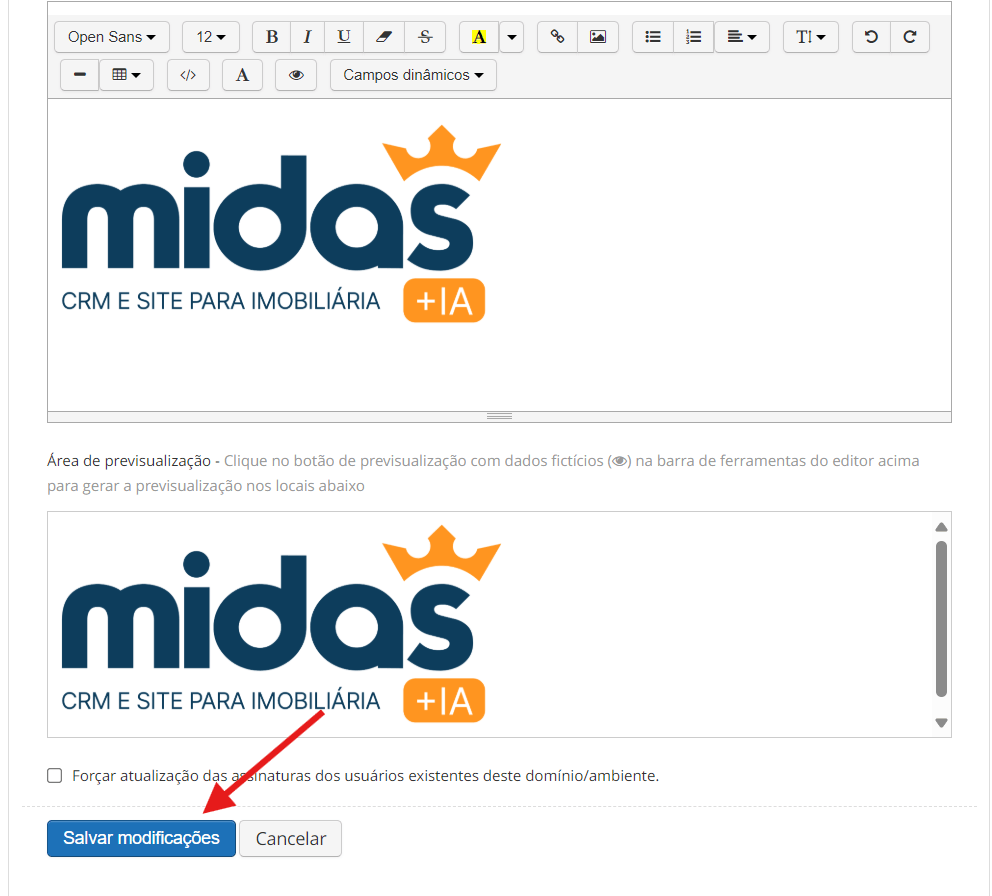992x896 pixels.
Task: Toggle bold text formatting
Action: [x=272, y=37]
